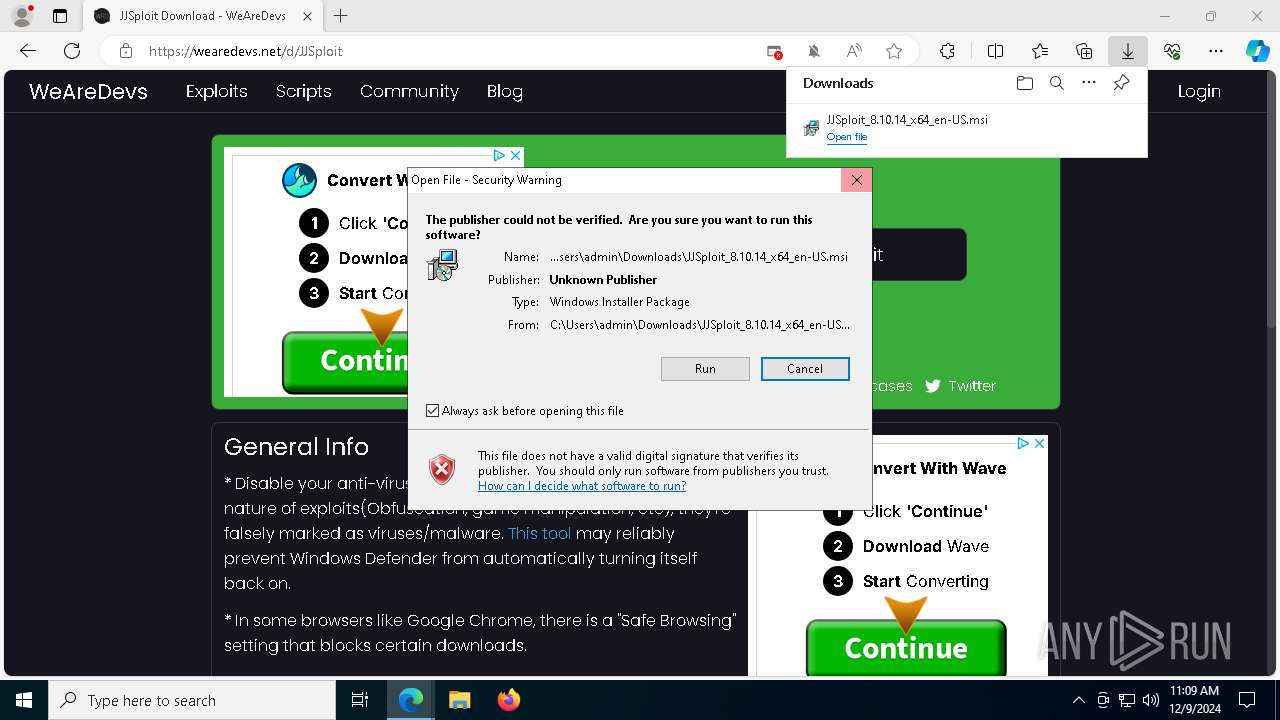Open File Explorer from taskbar
Screen dimensions: 1280x720
pyautogui.click(x=459, y=700)
